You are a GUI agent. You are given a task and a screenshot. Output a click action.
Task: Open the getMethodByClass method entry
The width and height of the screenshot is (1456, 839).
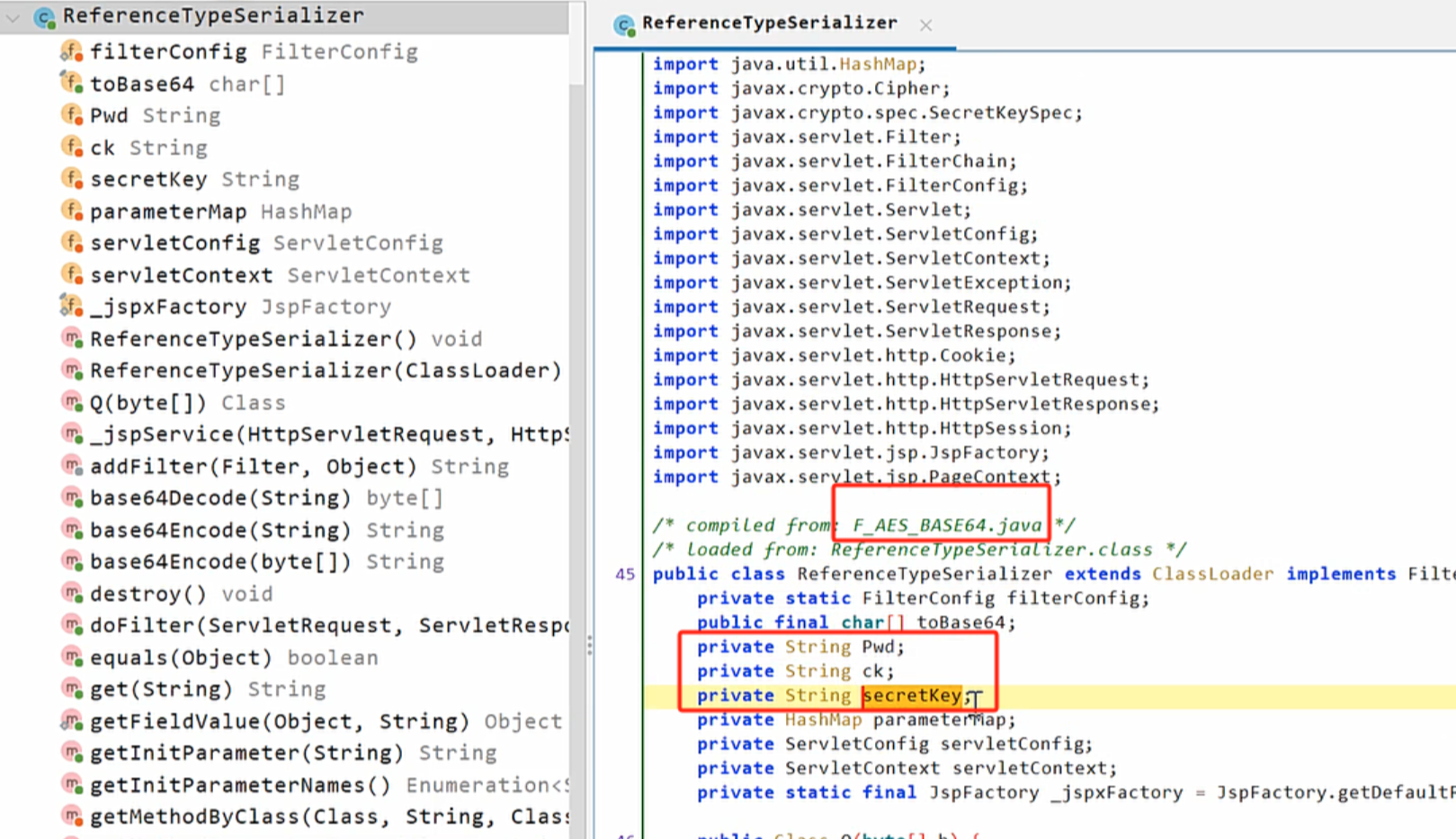point(329,817)
